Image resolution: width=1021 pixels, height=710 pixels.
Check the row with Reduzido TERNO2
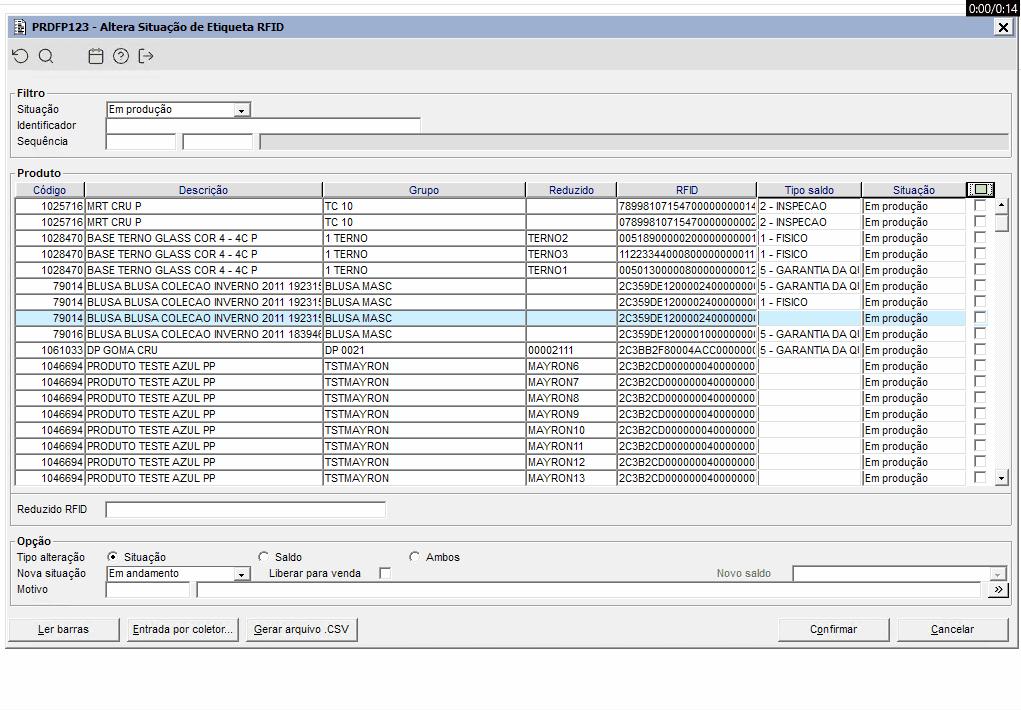pos(979,238)
